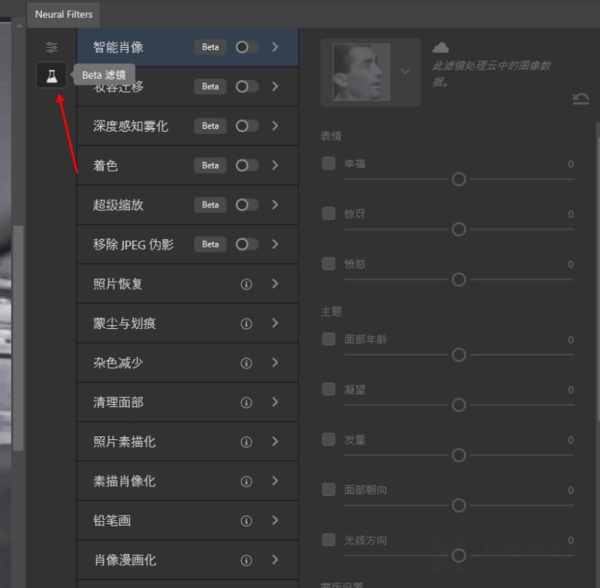The height and width of the screenshot is (588, 600).
Task: Expand 照片恢复 with its chevron arrow
Action: (x=275, y=284)
